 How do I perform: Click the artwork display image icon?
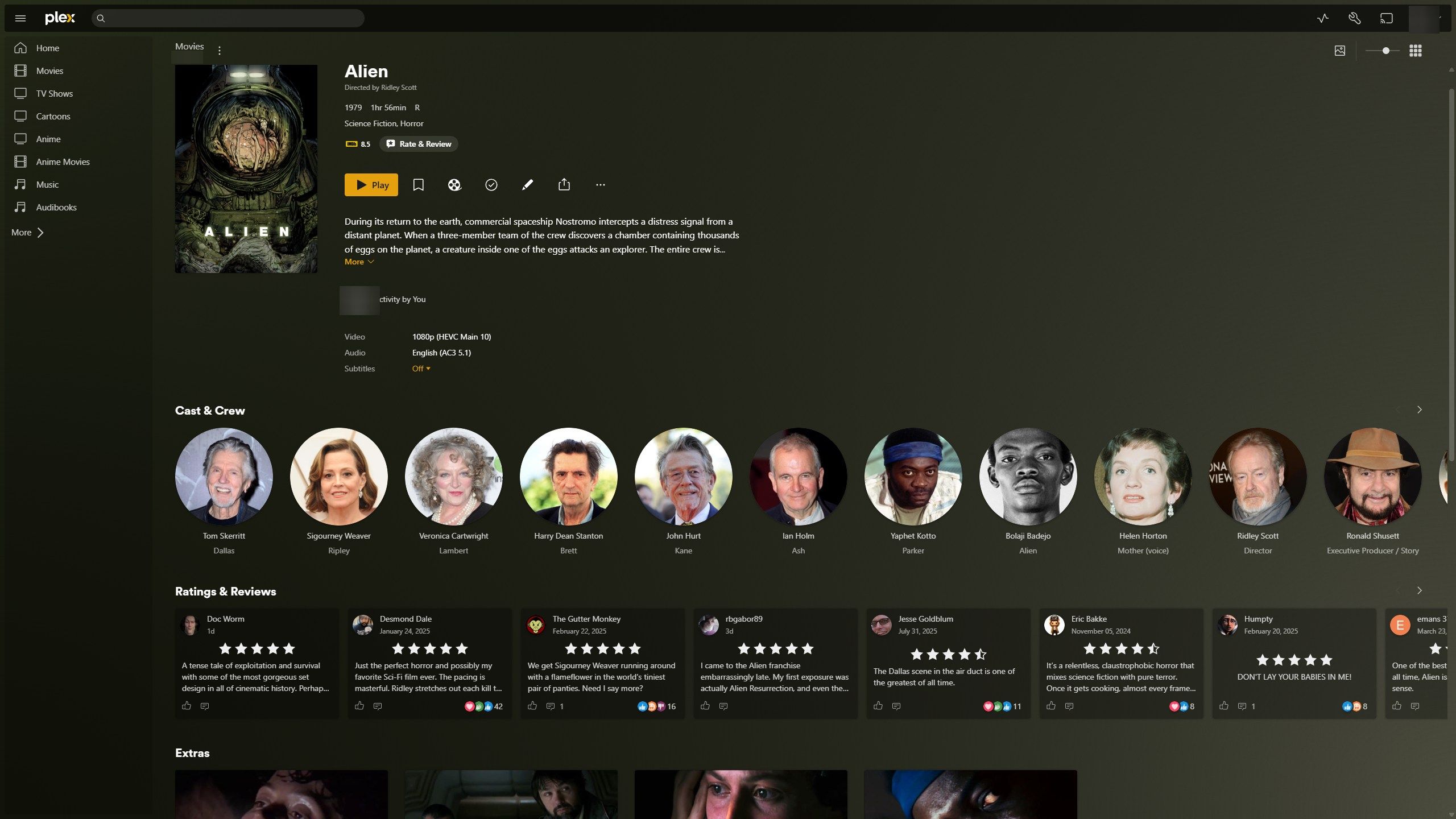[1340, 51]
